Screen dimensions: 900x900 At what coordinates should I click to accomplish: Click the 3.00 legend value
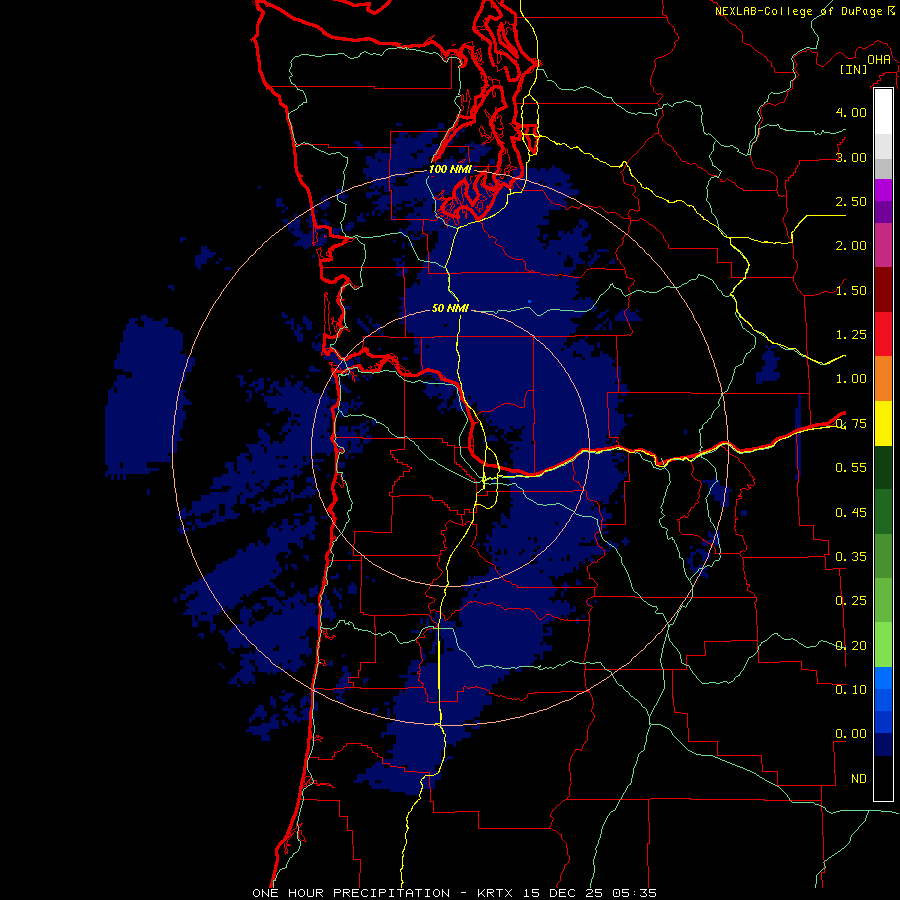point(851,157)
